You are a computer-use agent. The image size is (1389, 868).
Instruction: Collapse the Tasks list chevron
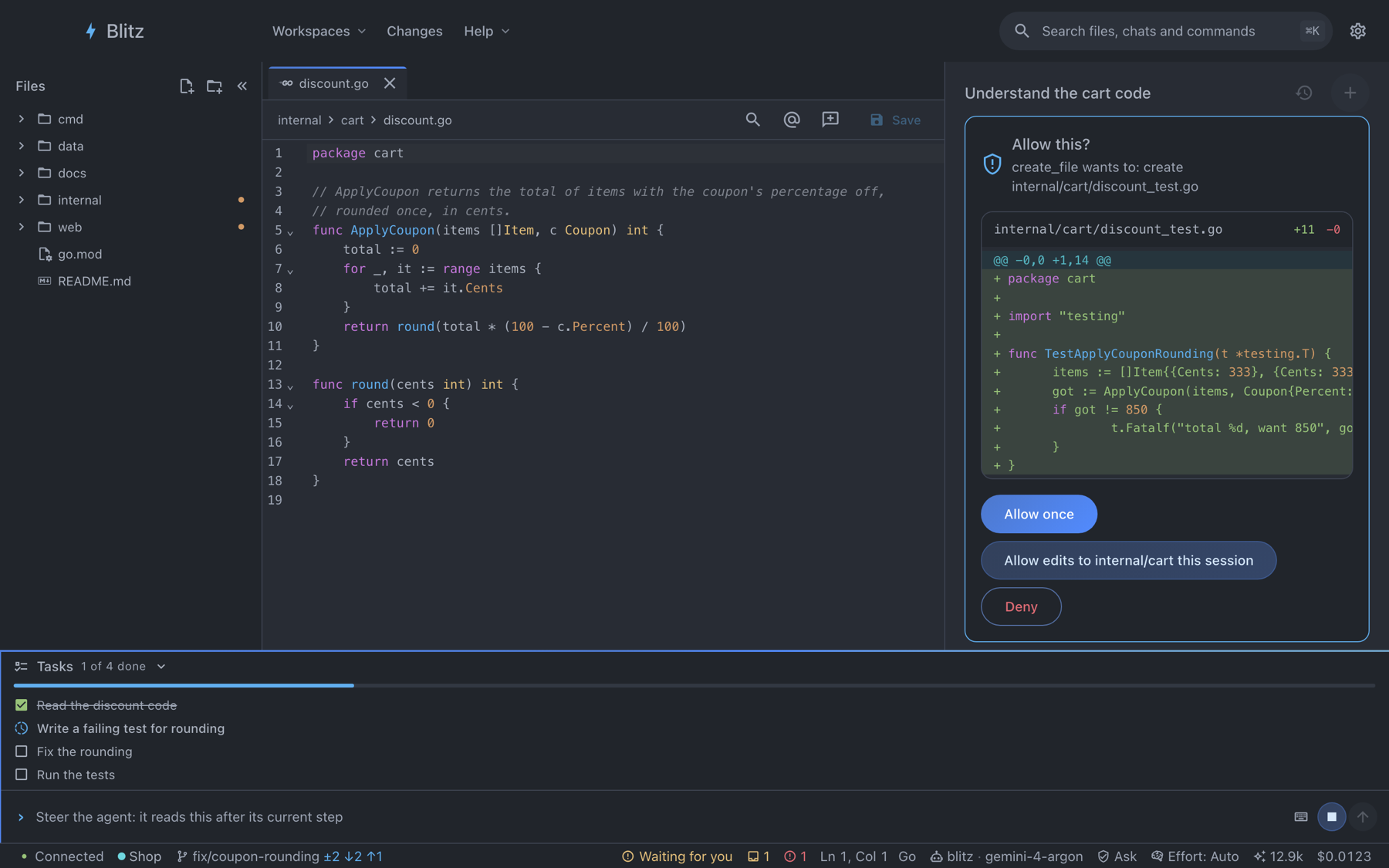tap(161, 667)
